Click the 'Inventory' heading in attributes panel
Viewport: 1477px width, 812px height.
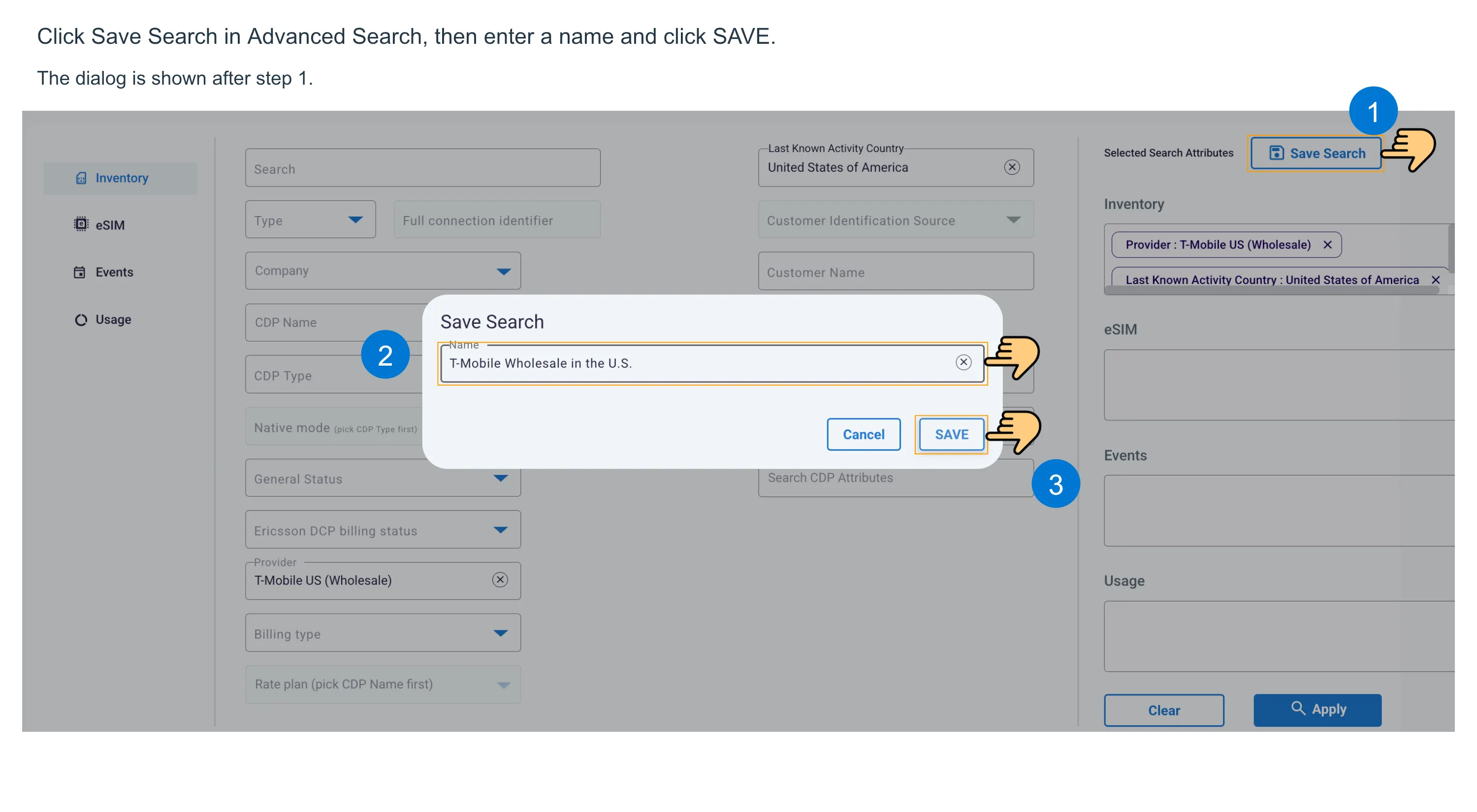(x=1133, y=204)
